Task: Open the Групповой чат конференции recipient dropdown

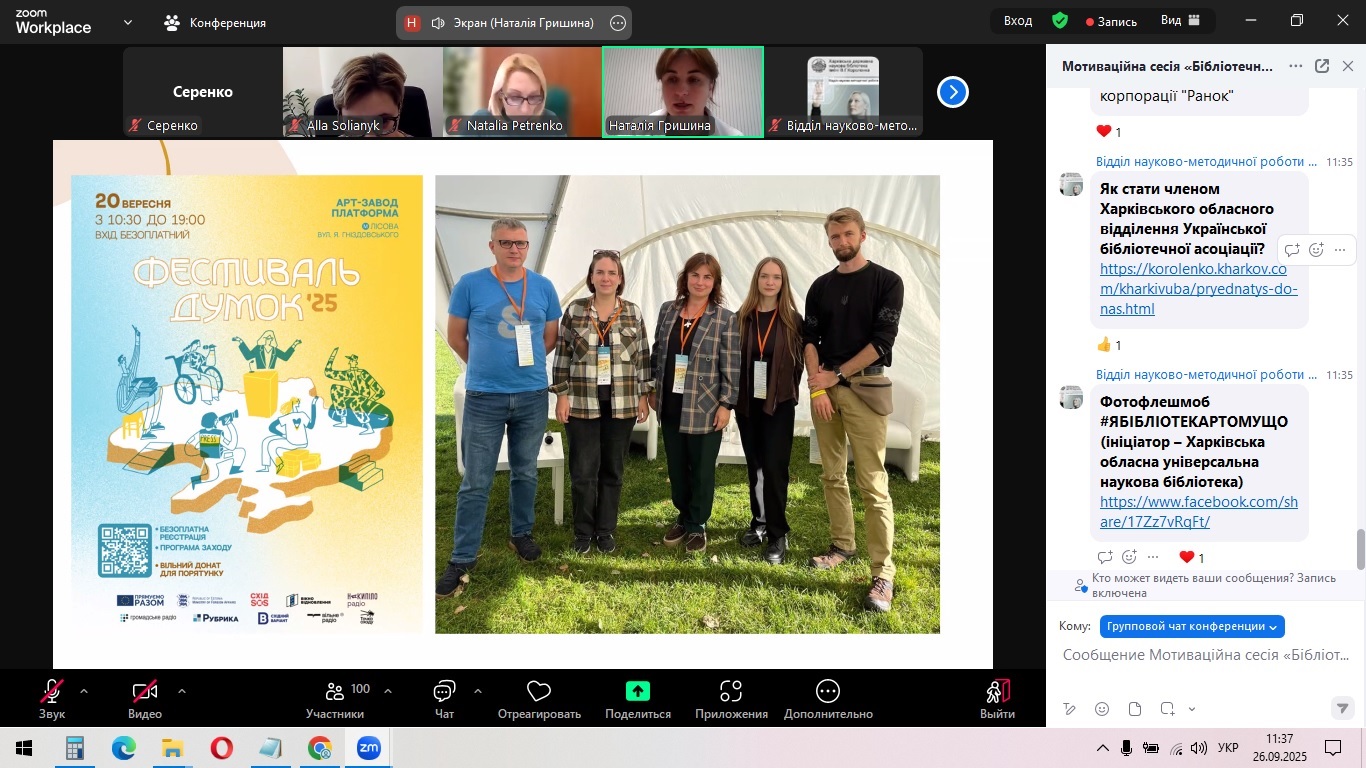Action: [1192, 626]
